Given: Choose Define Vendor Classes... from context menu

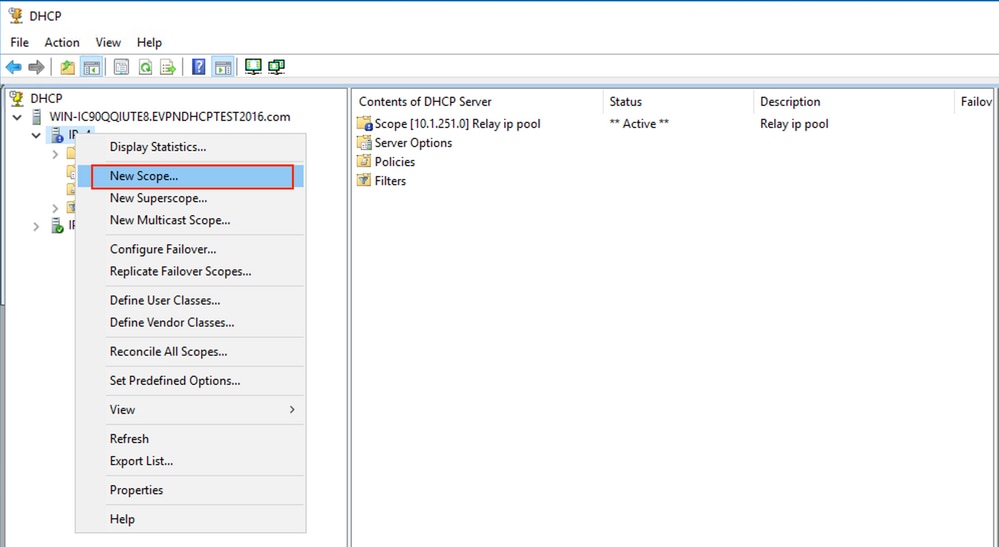Looking at the screenshot, I should (x=190, y=322).
